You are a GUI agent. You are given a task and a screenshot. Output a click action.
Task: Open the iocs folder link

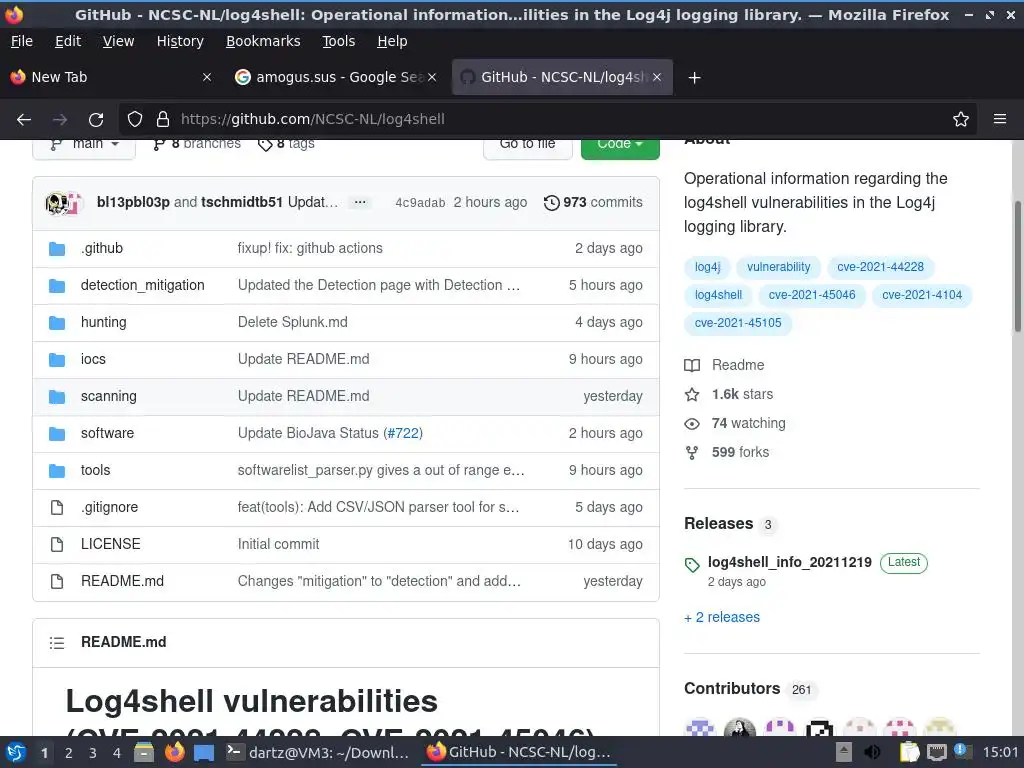tap(93, 359)
